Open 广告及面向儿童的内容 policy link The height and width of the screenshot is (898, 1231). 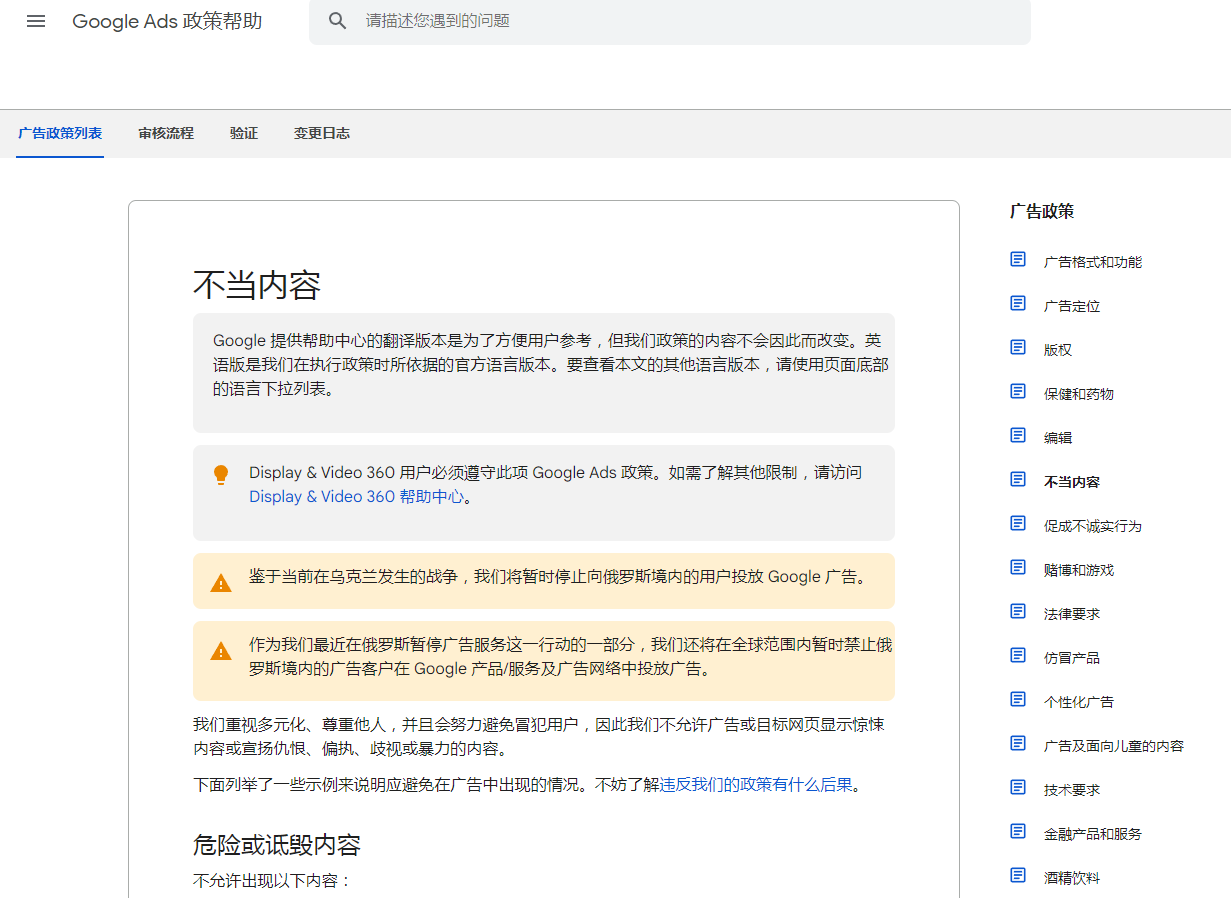(1114, 746)
